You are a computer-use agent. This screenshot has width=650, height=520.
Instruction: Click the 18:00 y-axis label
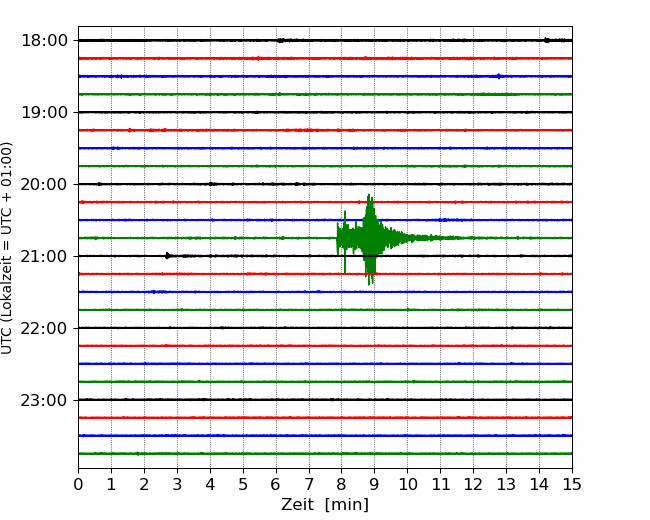[x=44, y=41]
